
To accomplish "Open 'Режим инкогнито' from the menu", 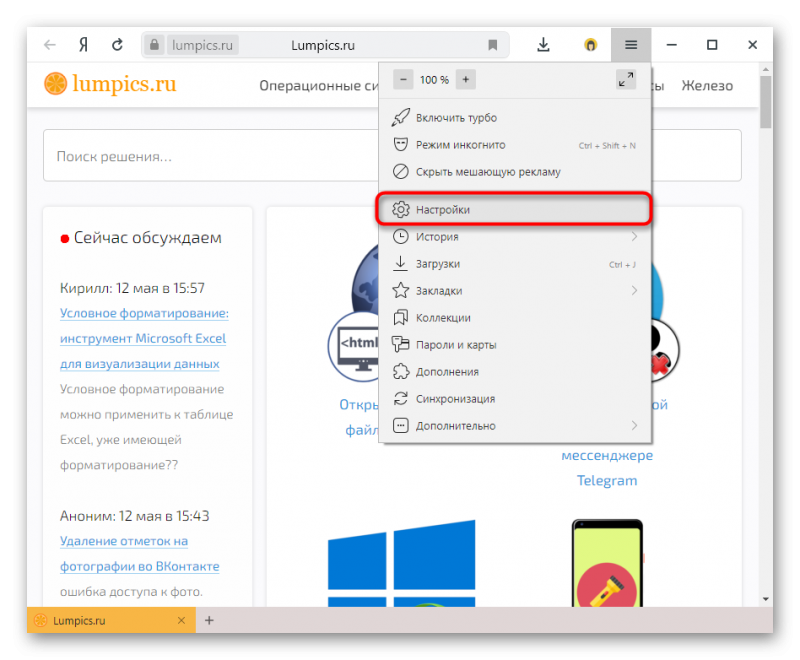I will [515, 145].
